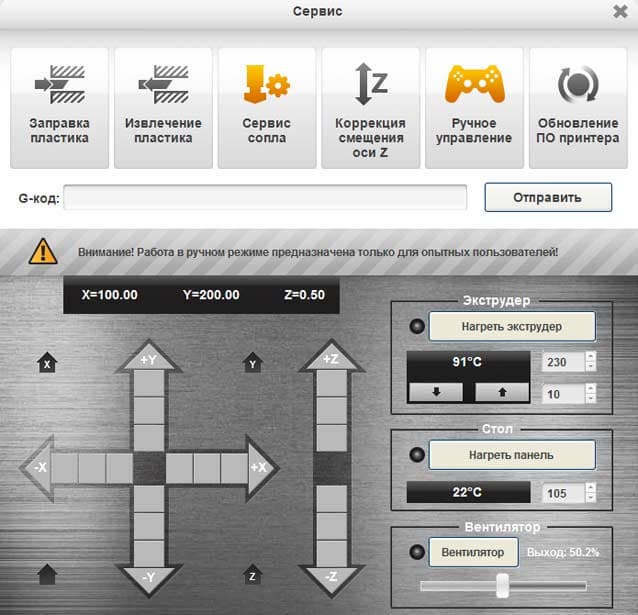The height and width of the screenshot is (615, 638).
Task: Decrease the extrusion amount 10
Action: click(x=591, y=399)
